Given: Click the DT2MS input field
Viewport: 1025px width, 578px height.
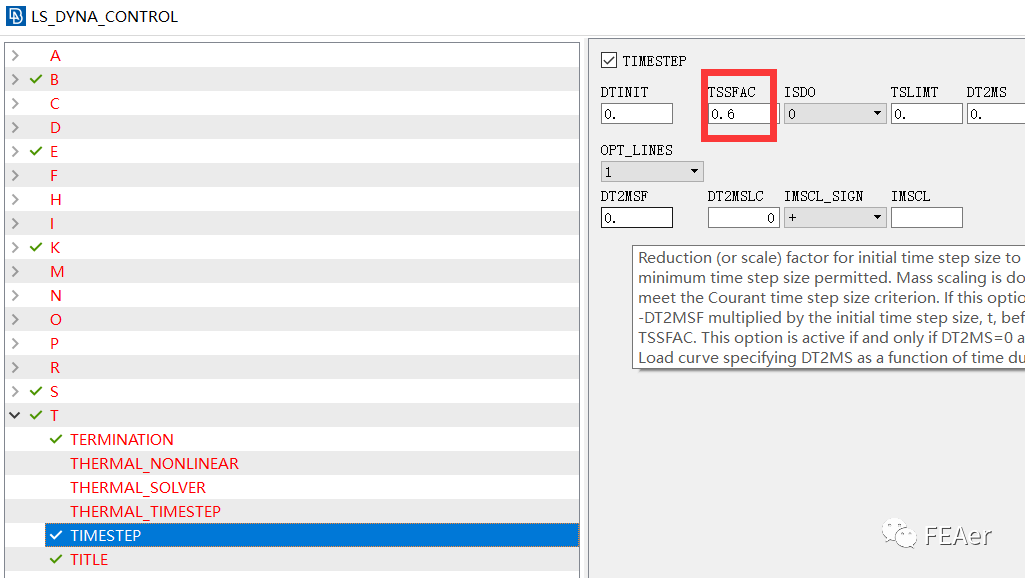Looking at the screenshot, I should click(996, 114).
